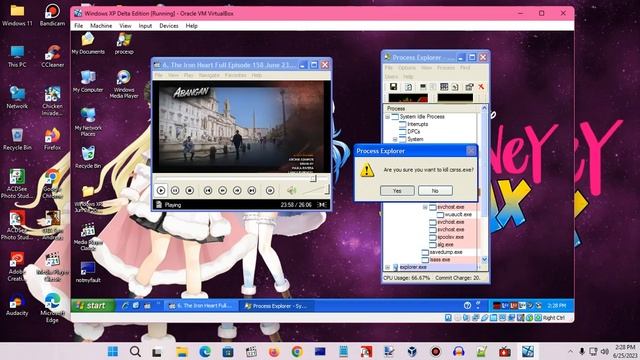This screenshot has width=640, height=360.
Task: Click the Skip Forward button in the player
Action: (x=251, y=191)
